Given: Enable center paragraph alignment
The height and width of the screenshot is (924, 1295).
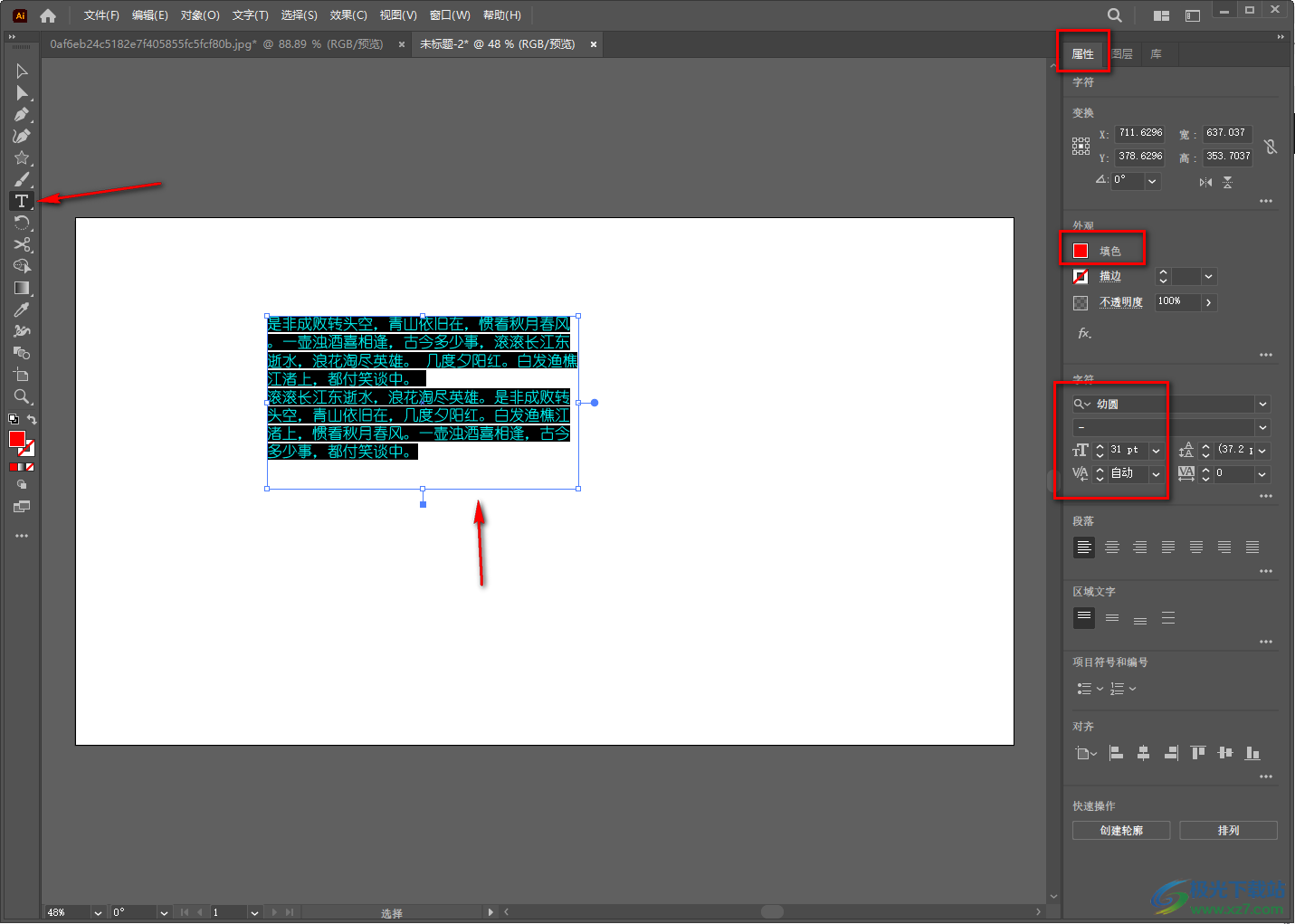Looking at the screenshot, I should coord(1112,548).
